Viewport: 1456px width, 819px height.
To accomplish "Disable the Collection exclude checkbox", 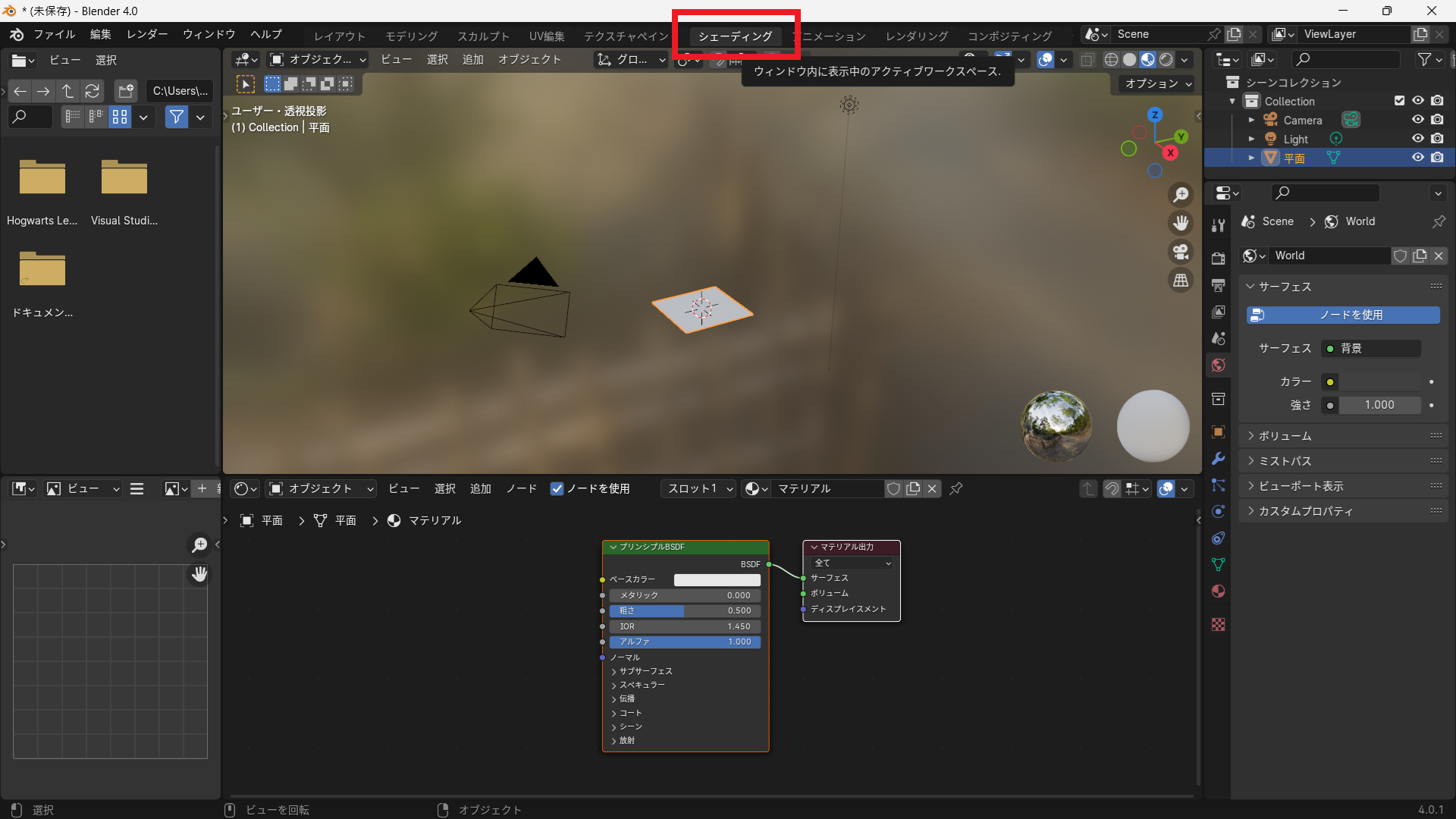I will 1399,101.
